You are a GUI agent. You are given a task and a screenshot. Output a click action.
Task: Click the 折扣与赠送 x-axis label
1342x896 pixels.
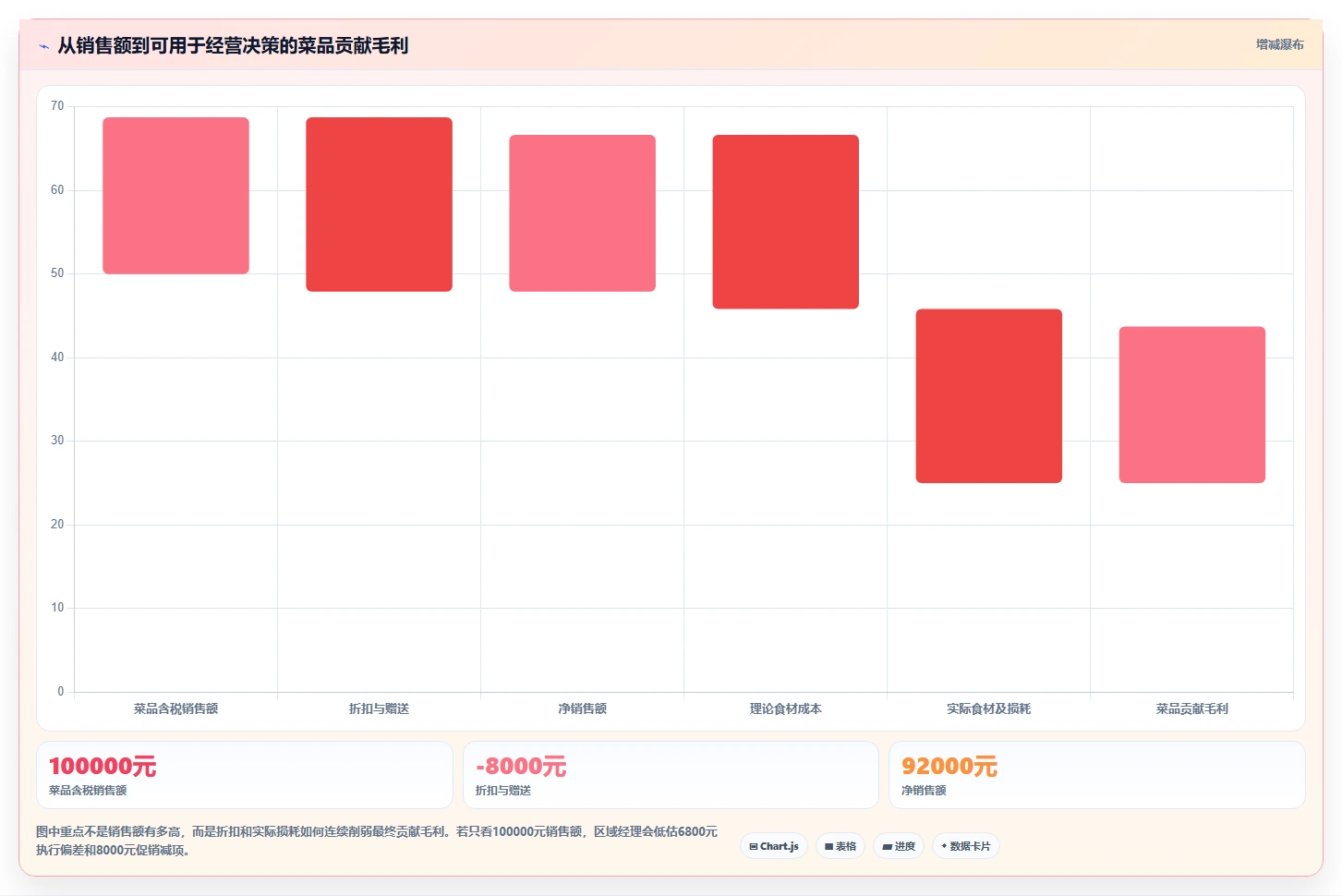[379, 708]
